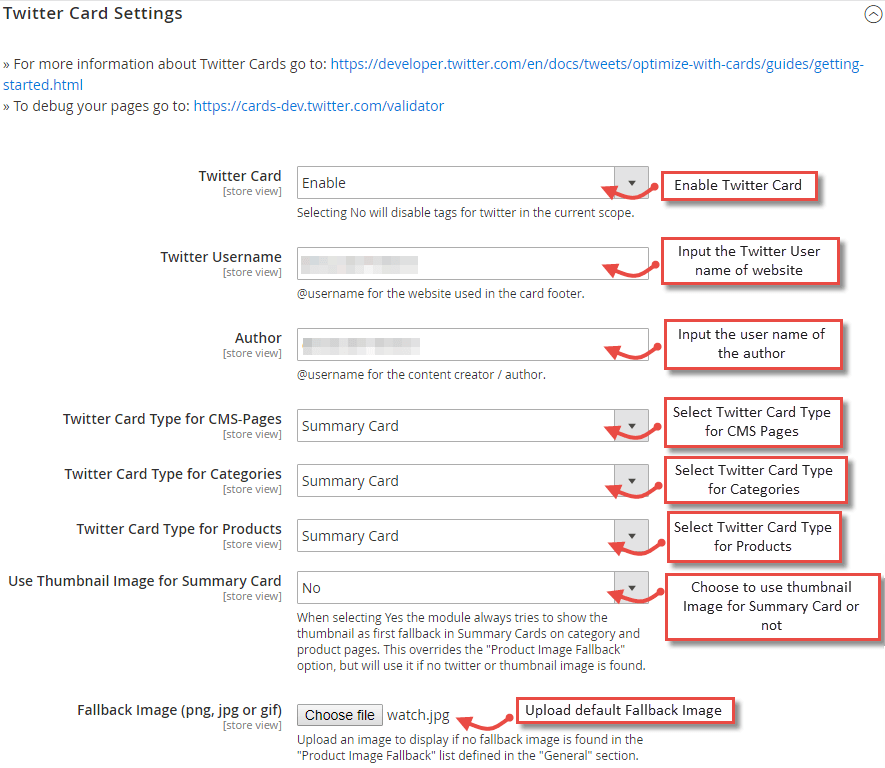Open the Twitter Cards getting-started documentation link
This screenshot has height=768, width=885.
tap(597, 64)
